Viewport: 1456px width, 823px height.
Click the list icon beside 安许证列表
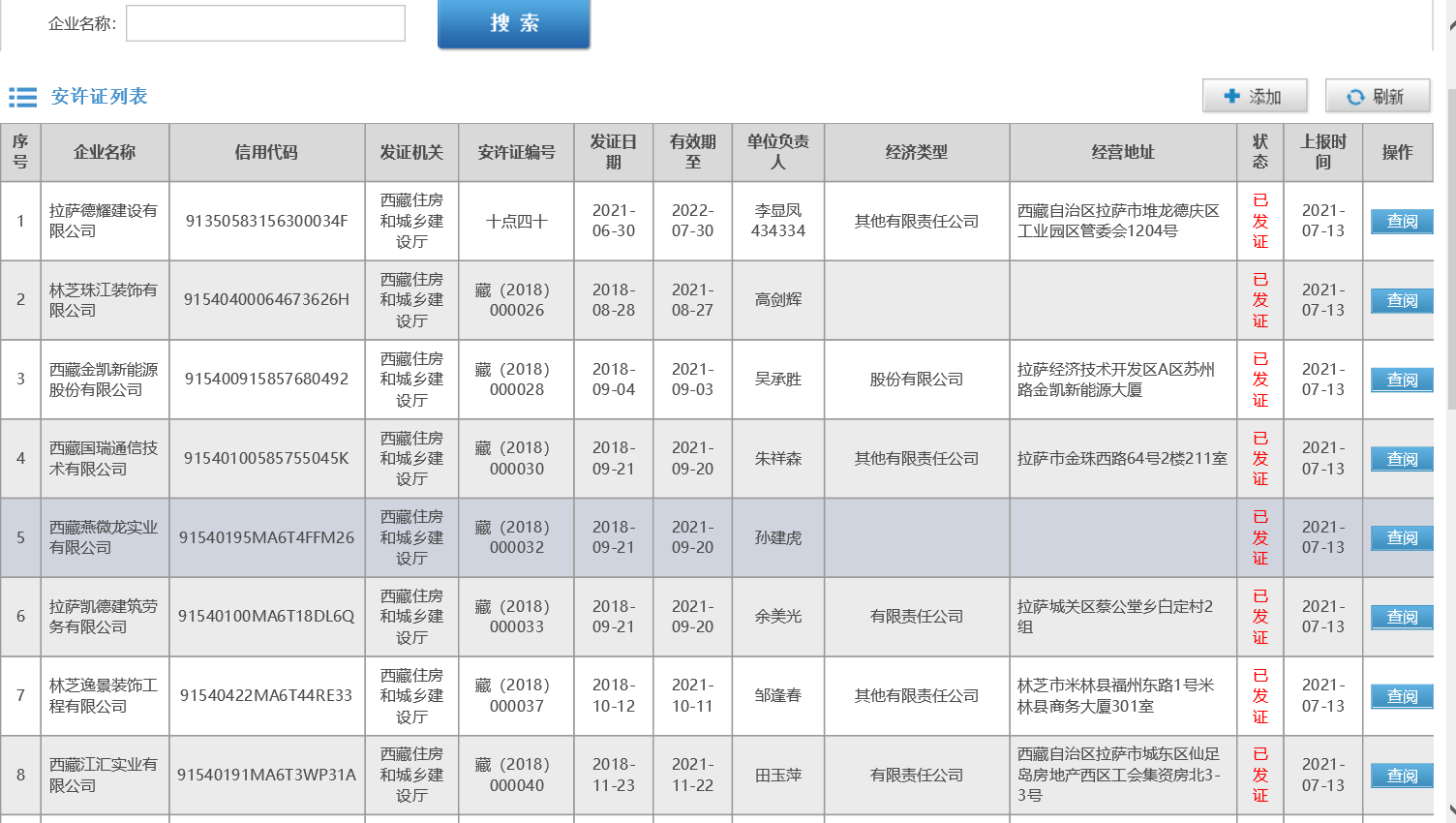(x=22, y=97)
